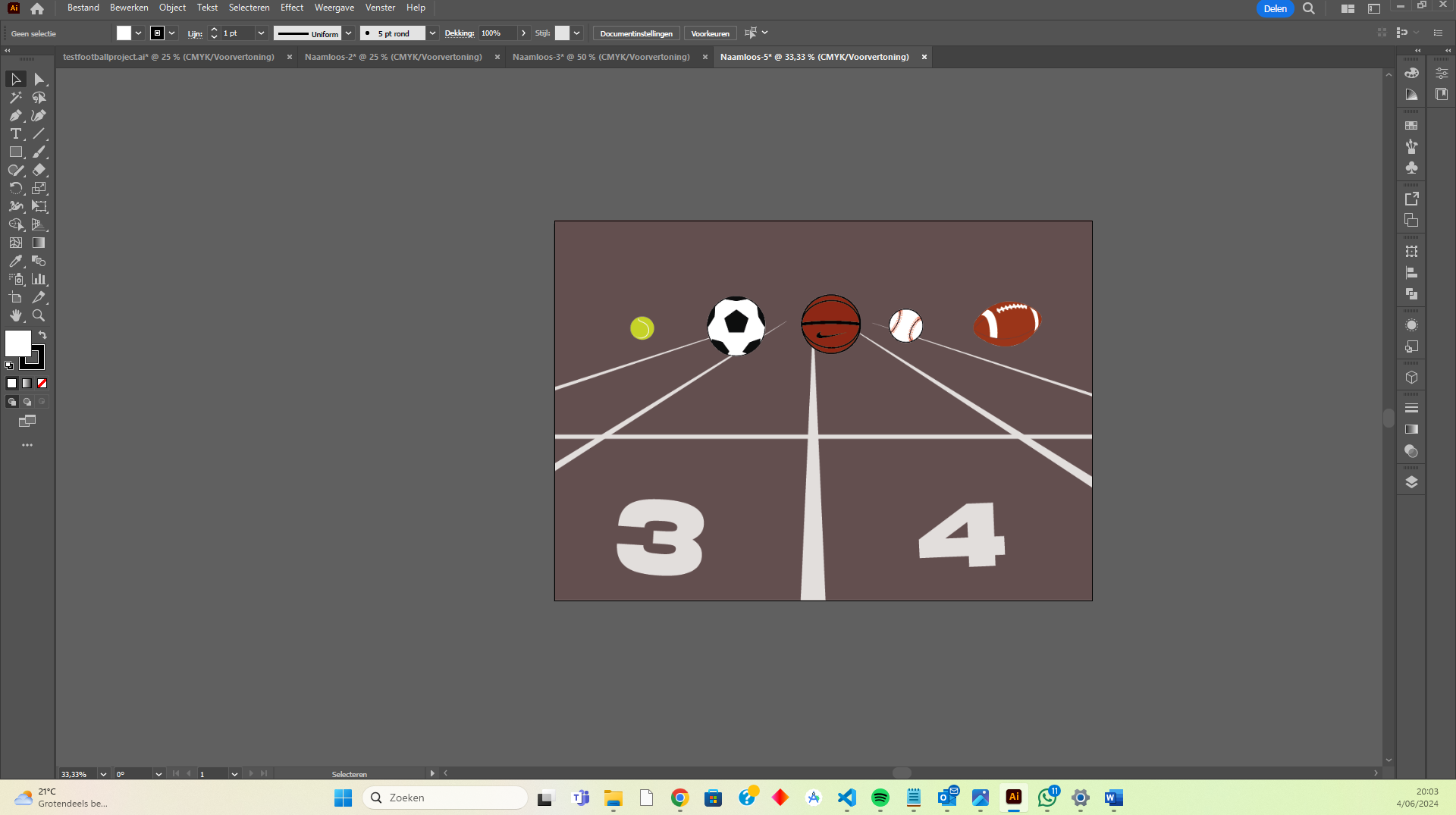Click the Dekking opacity label link
The width and height of the screenshot is (1456, 815).
460,33
